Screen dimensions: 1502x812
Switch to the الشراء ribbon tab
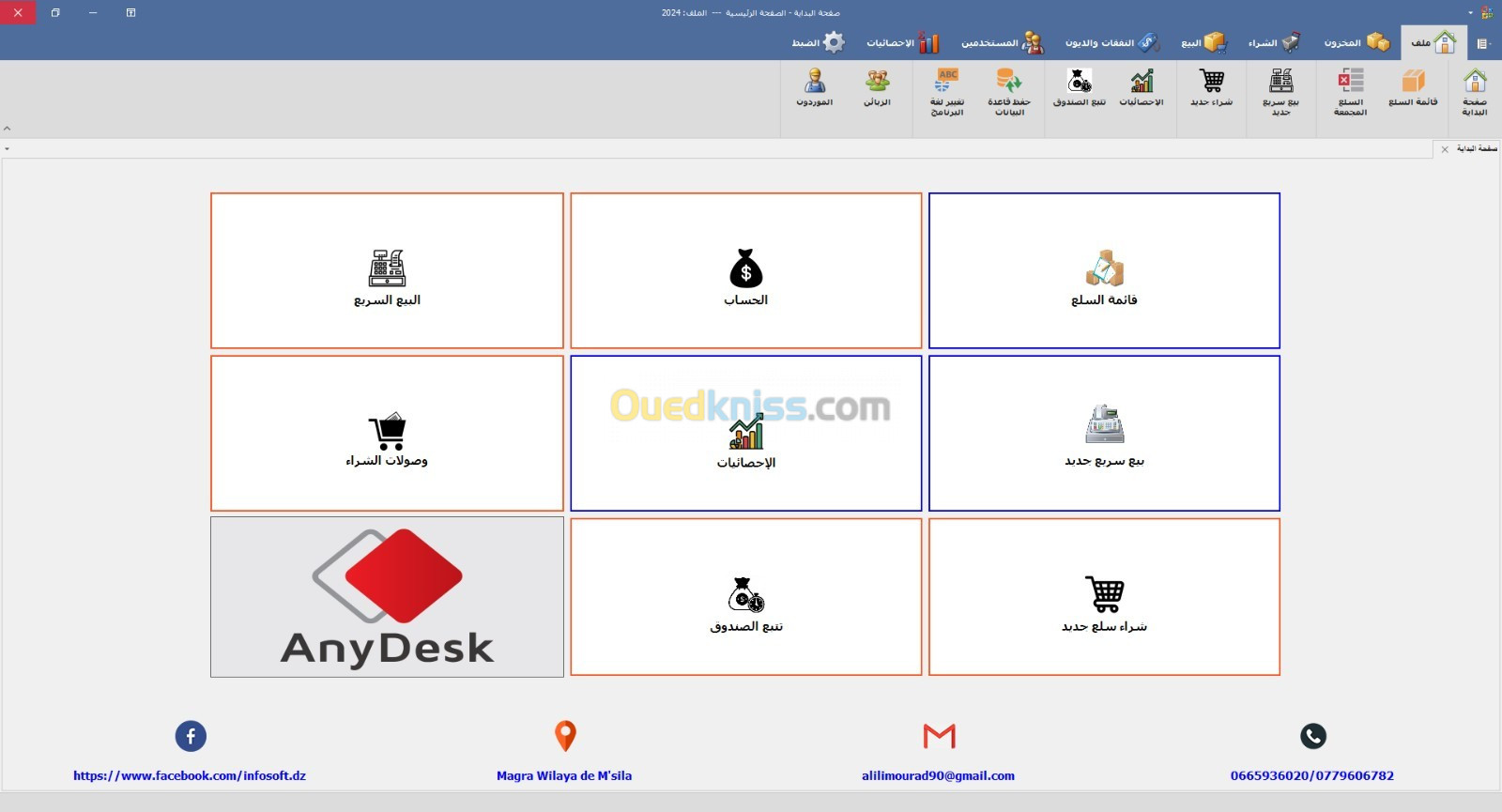[x=1274, y=43]
